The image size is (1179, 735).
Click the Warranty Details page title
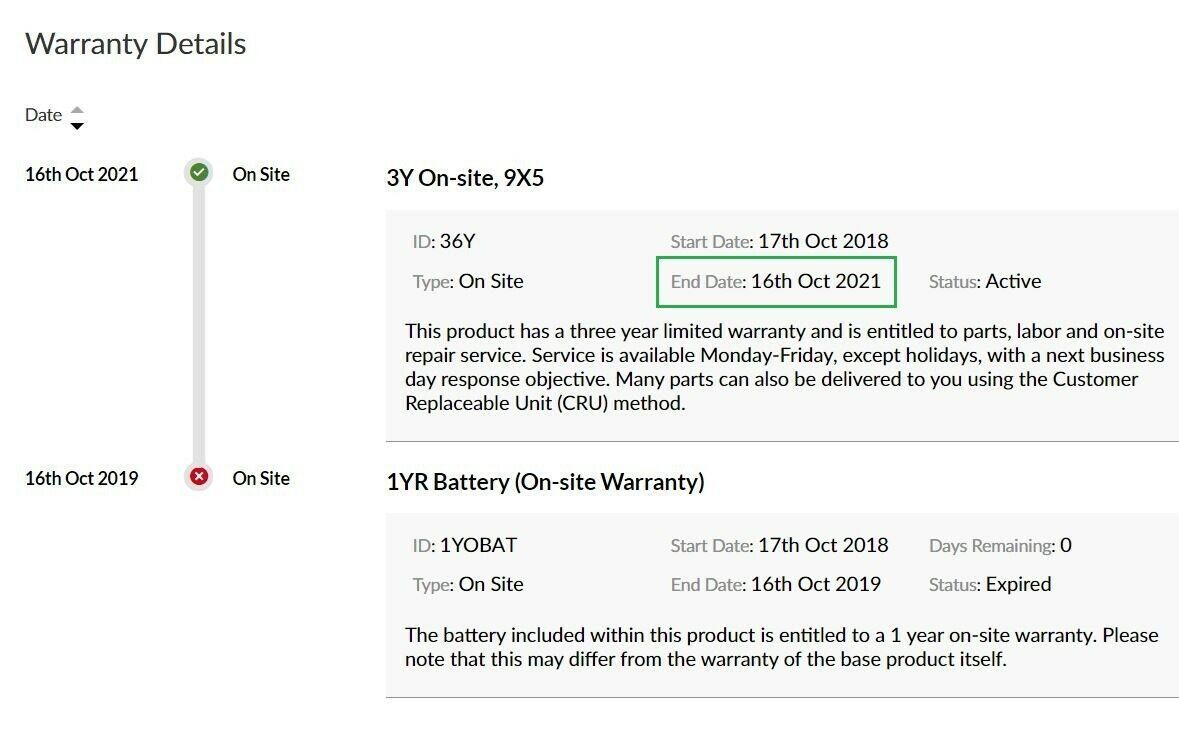(135, 44)
